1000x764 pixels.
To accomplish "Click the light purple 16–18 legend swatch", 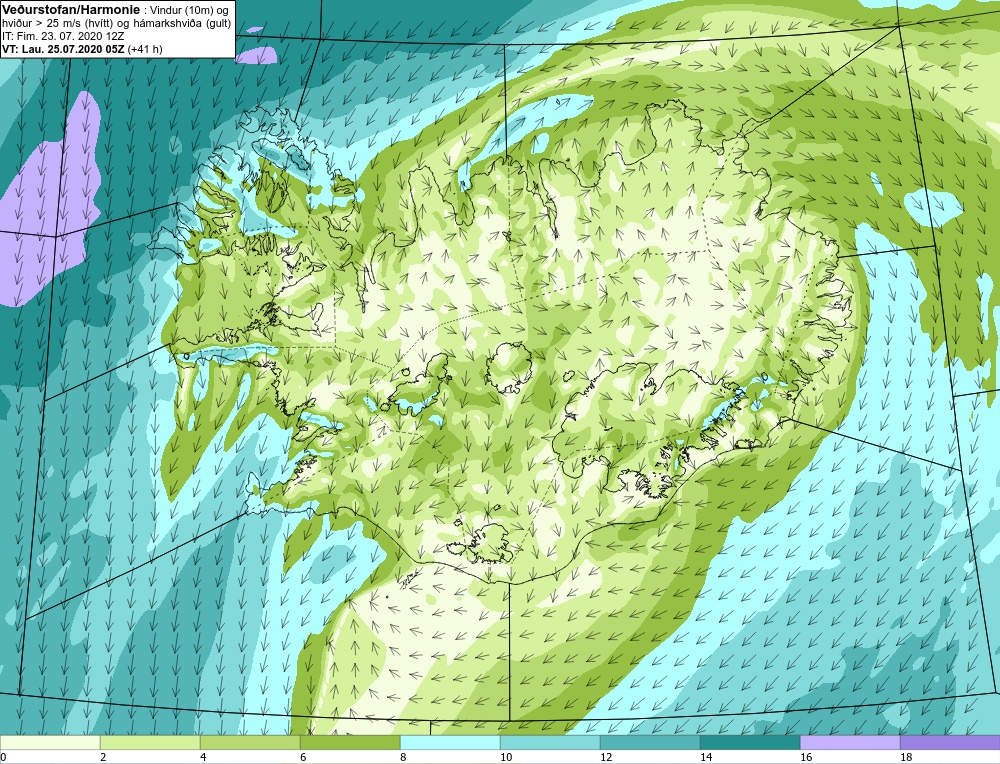I will (x=850, y=742).
